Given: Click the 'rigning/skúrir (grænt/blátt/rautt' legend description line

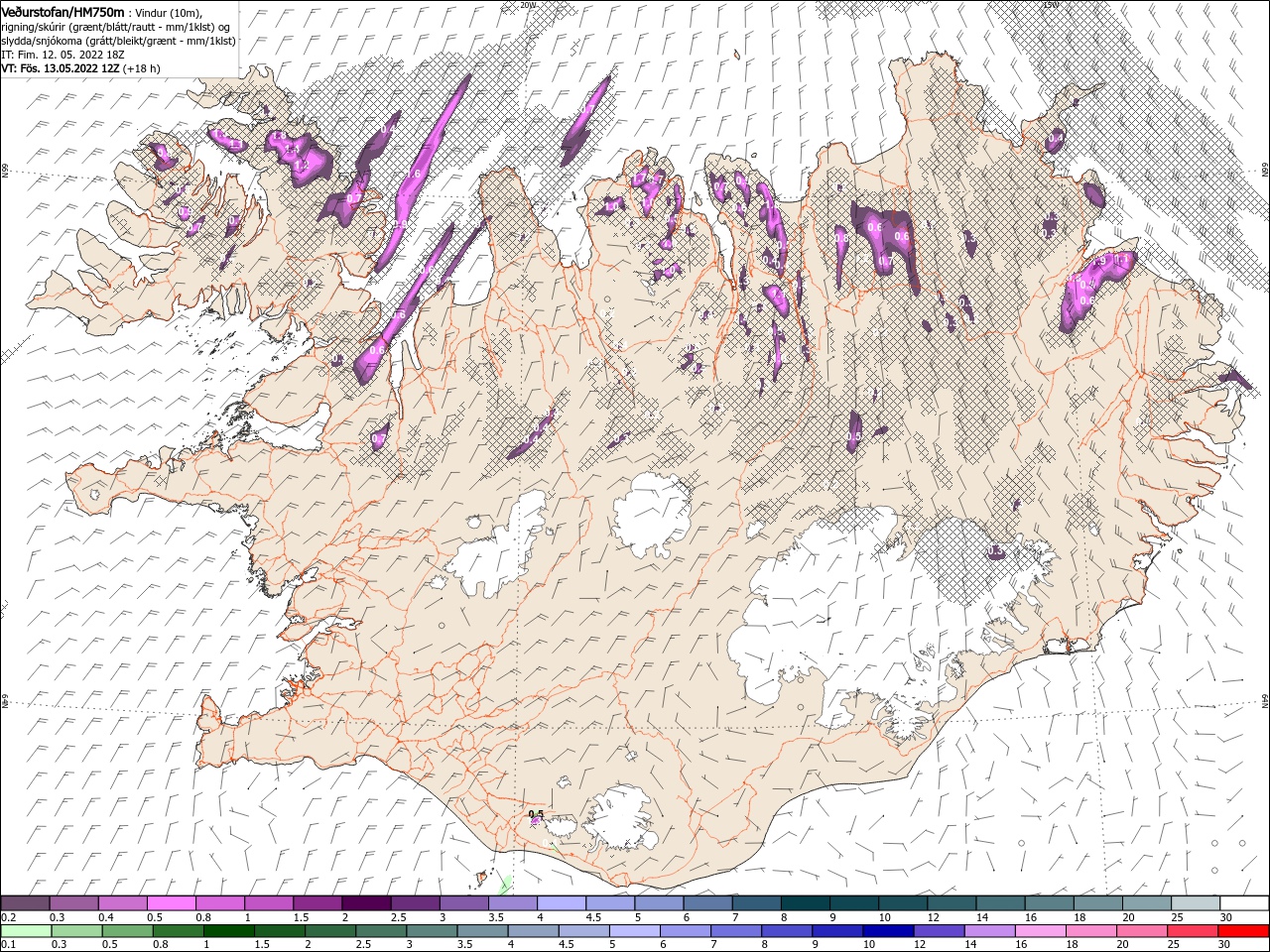Looking at the screenshot, I should (116, 27).
